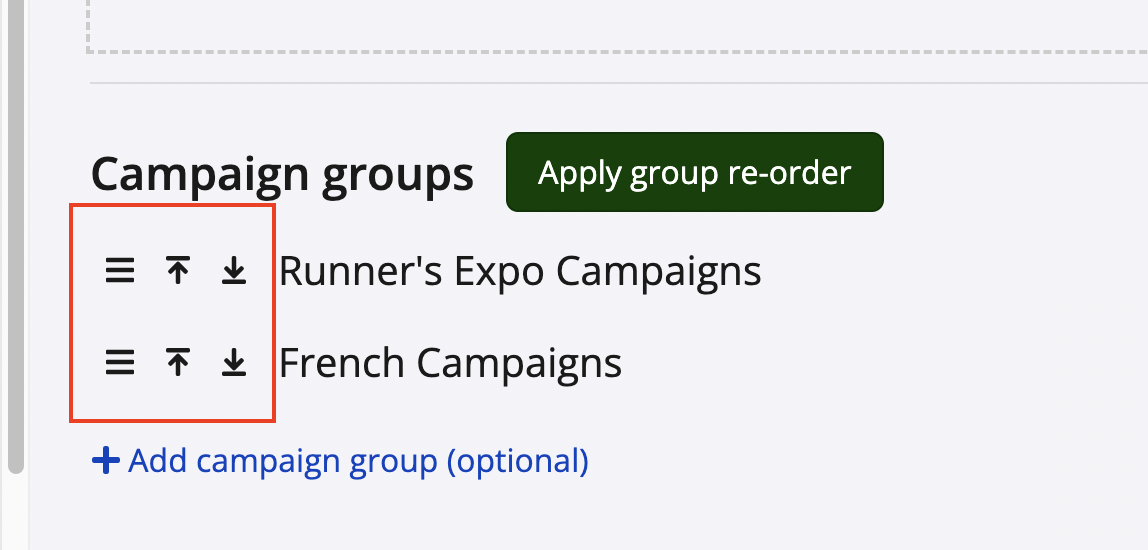Send French Campaigns group to the bottom
Screen dimensions: 1148x550
pos(234,363)
